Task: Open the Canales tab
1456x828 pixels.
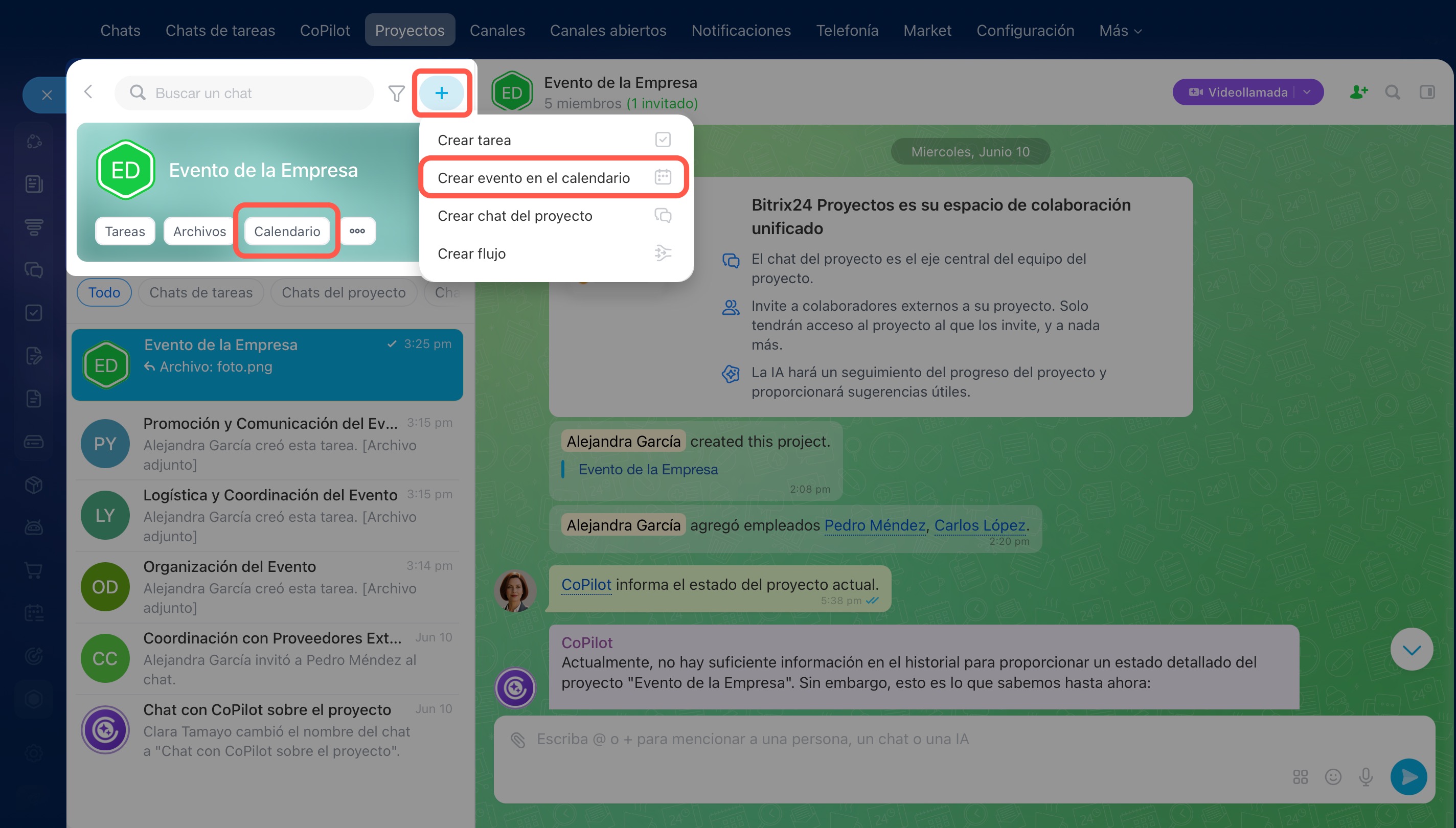Action: pyautogui.click(x=497, y=31)
